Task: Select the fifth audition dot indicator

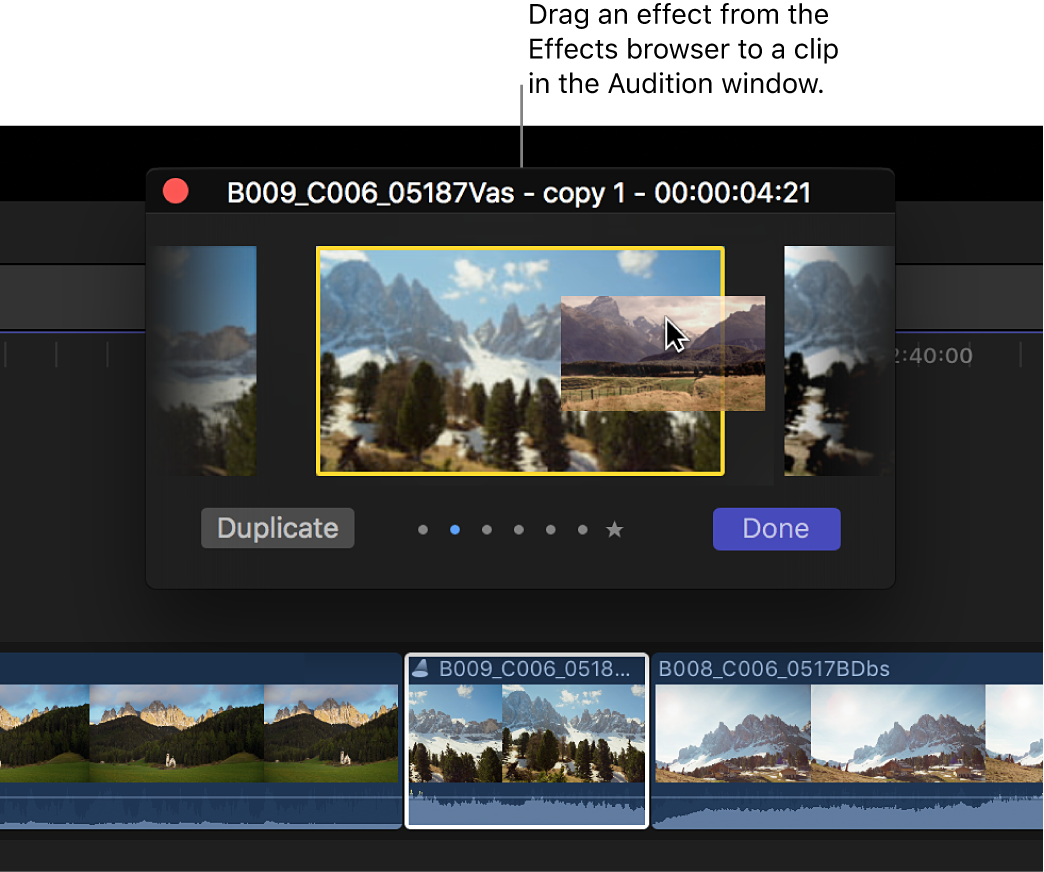Action: (x=551, y=530)
